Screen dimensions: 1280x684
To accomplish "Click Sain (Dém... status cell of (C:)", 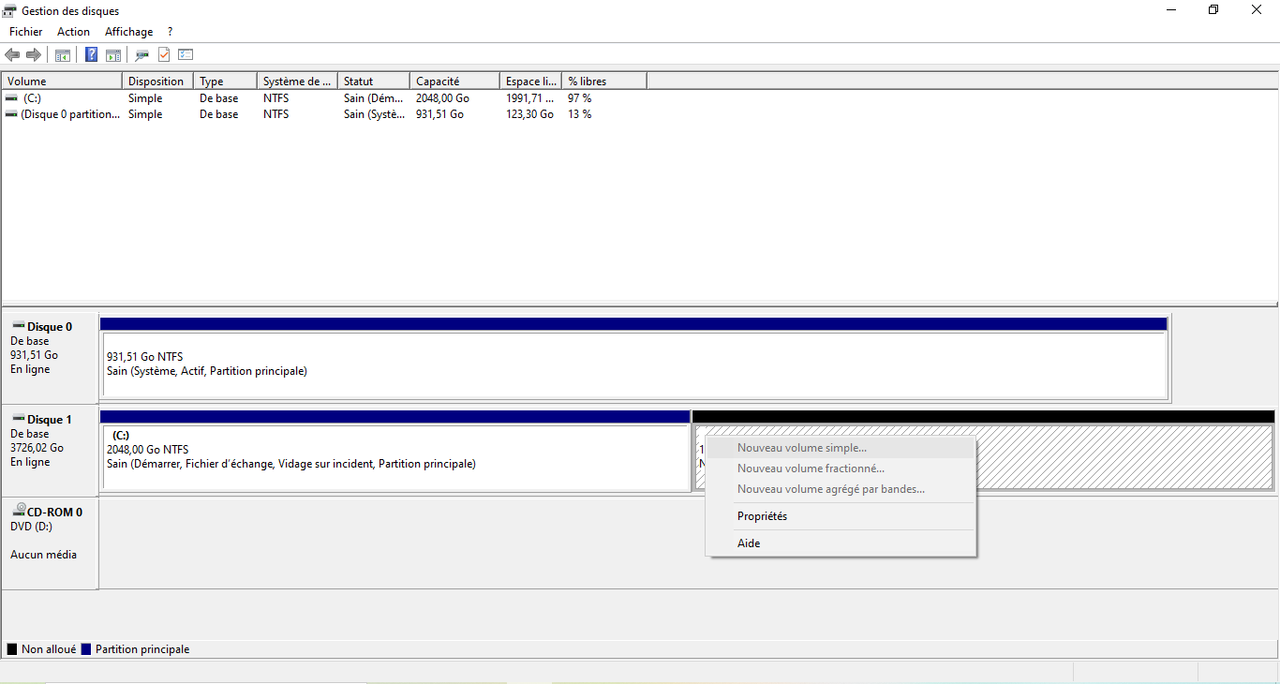I will 374,99.
